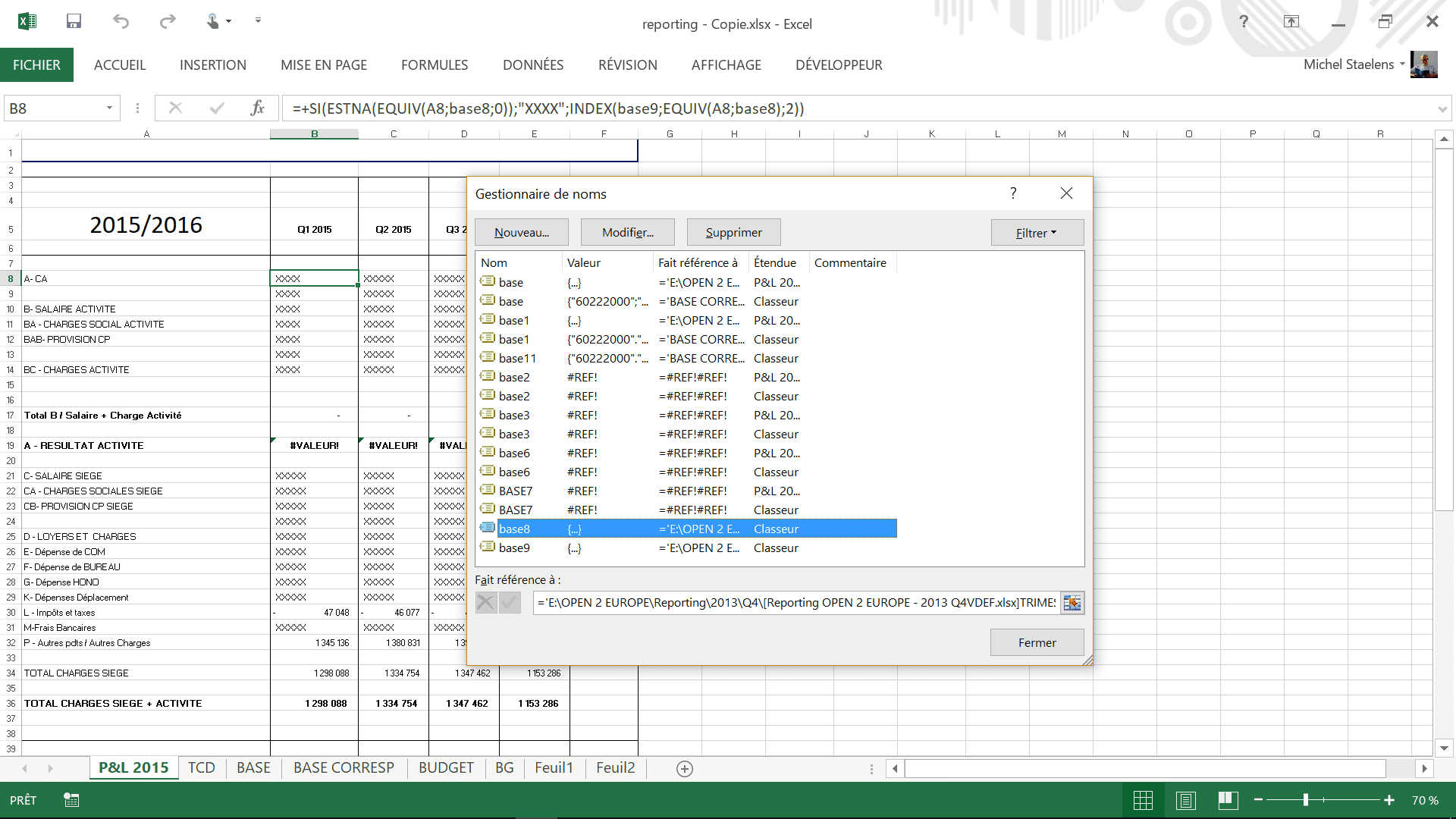This screenshot has height=819, width=1456.
Task: Expand the formula bar chevron
Action: coord(1442,109)
